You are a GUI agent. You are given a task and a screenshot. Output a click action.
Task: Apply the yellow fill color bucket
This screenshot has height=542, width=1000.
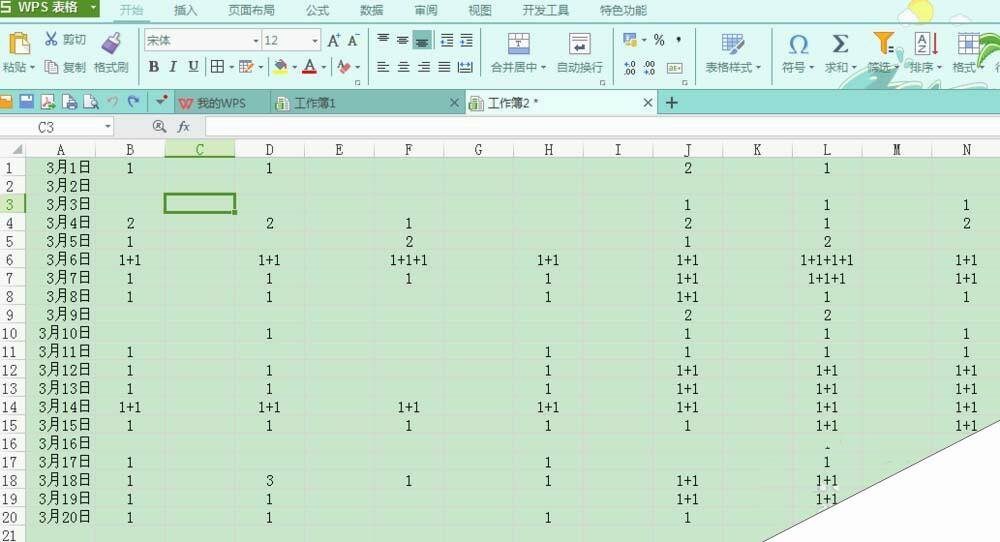pos(281,66)
